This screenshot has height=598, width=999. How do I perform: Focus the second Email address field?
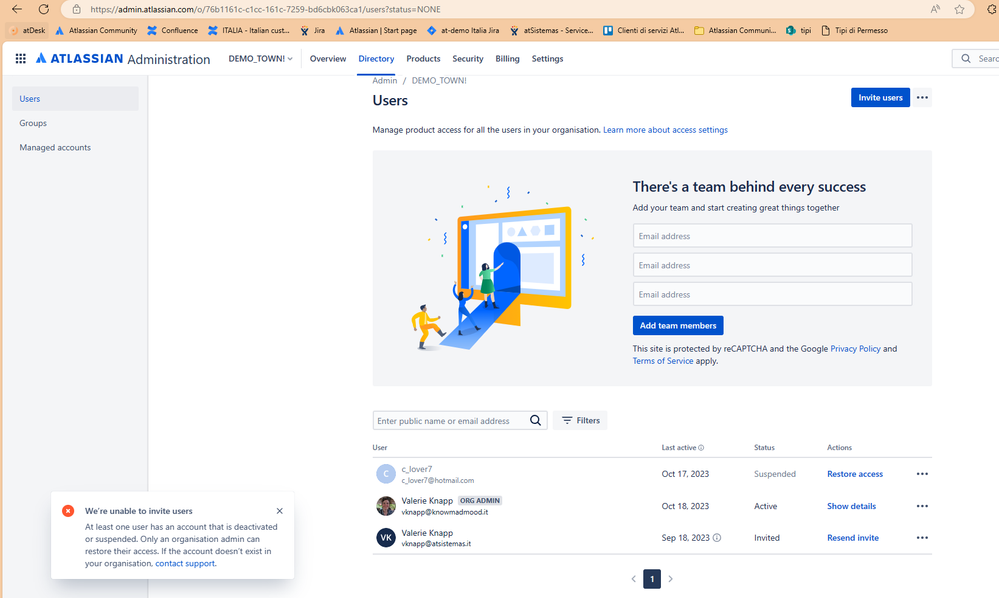coord(772,265)
